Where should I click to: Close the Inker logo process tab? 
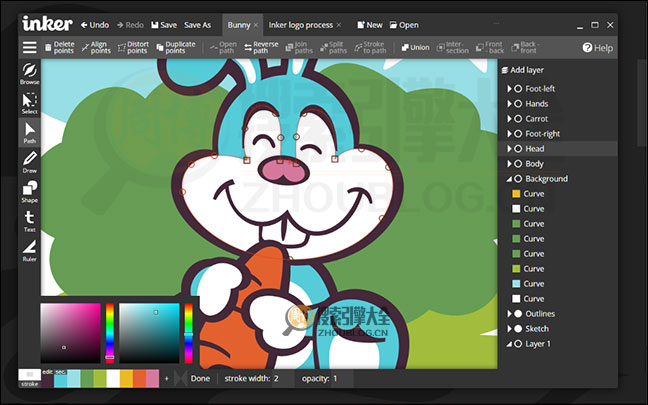[x=339, y=25]
